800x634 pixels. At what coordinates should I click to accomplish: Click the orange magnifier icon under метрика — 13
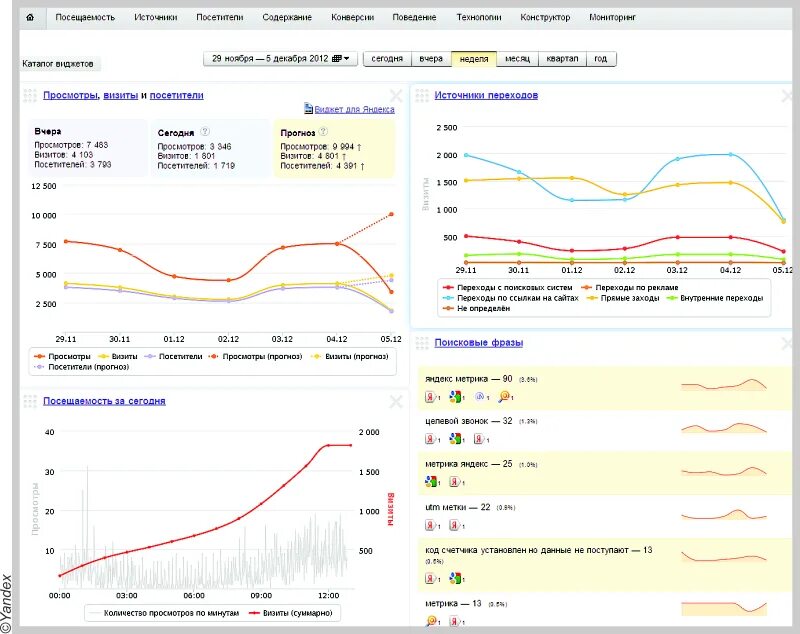click(431, 621)
